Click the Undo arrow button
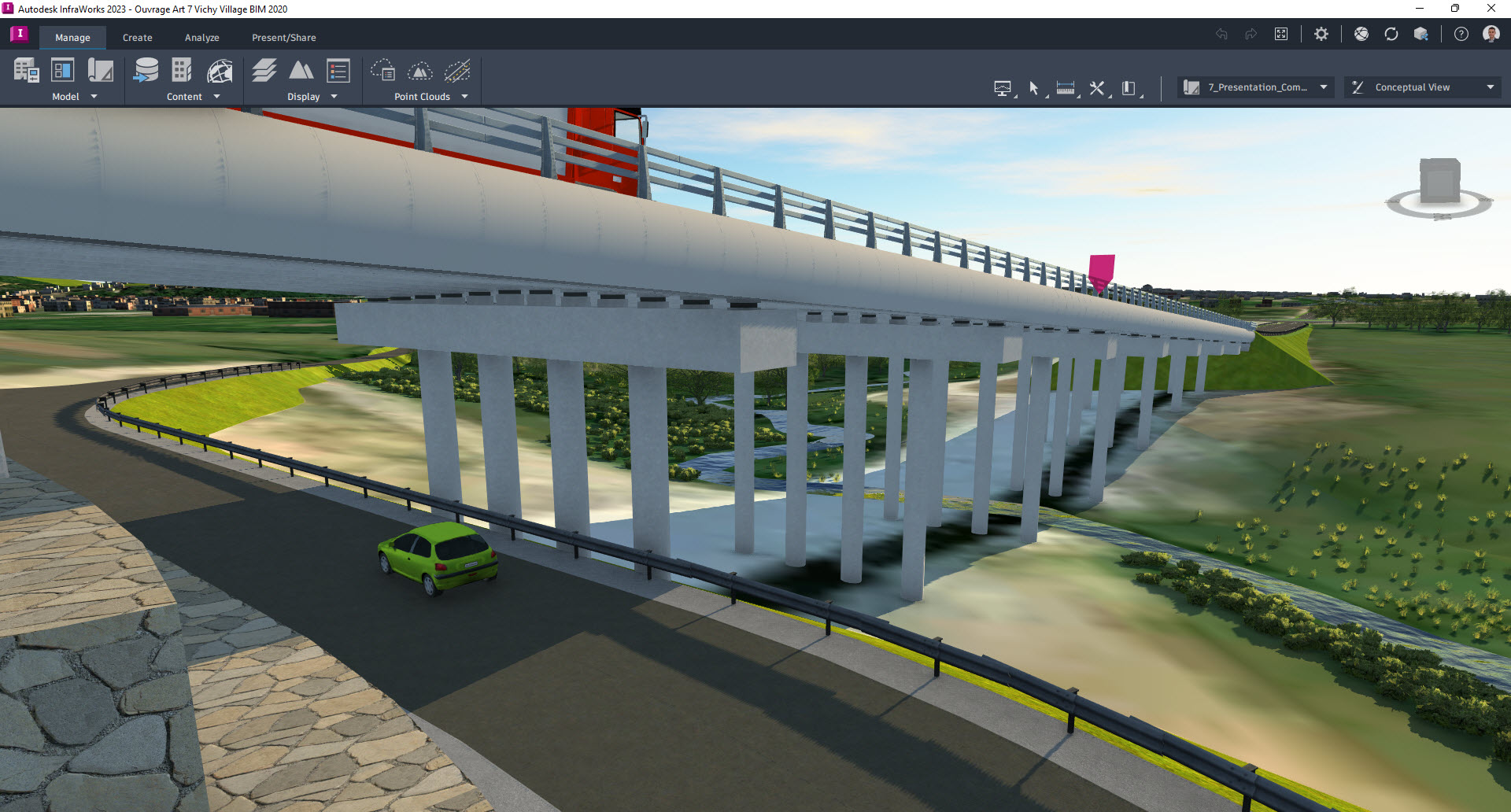The width and height of the screenshot is (1511, 812). [1221, 34]
